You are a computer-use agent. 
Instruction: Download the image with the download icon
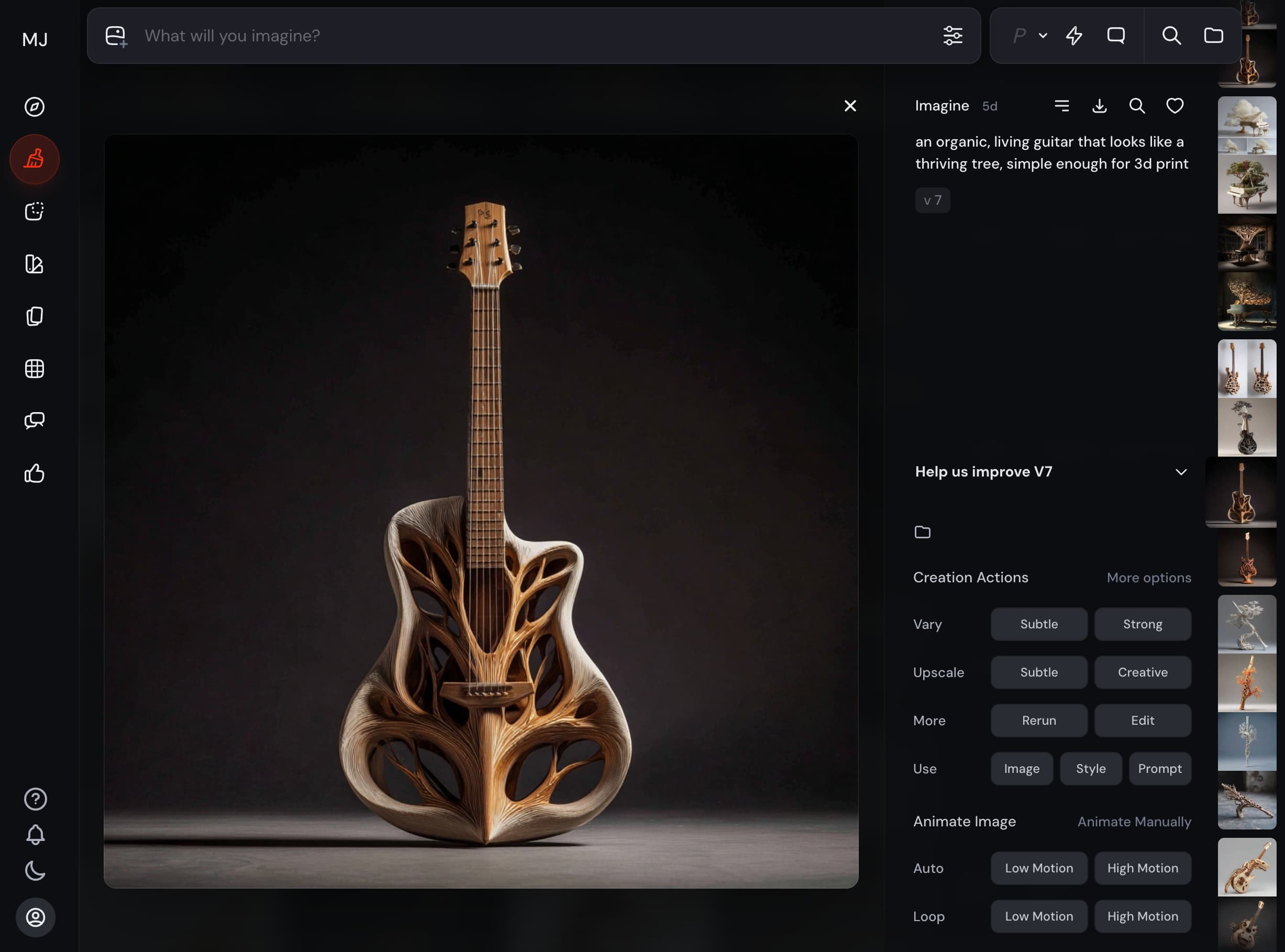click(1100, 106)
